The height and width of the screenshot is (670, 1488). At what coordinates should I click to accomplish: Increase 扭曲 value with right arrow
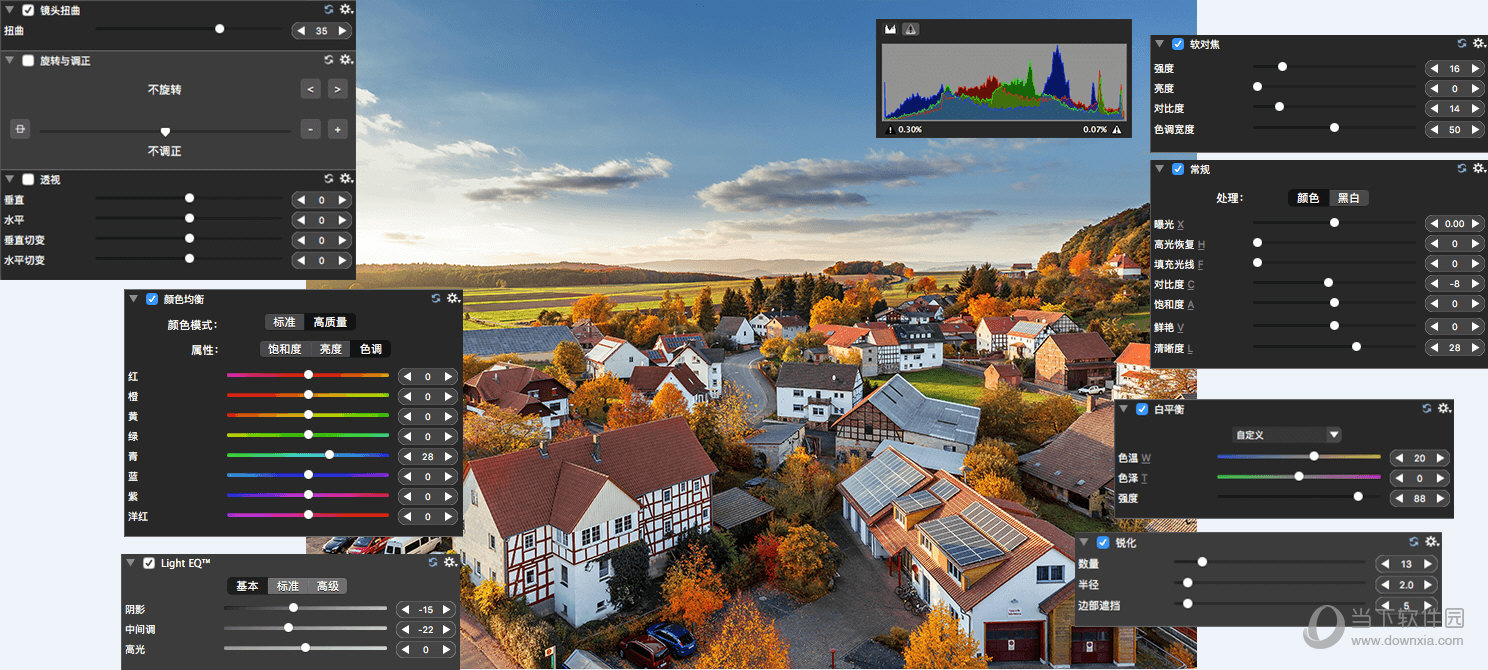coord(343,31)
